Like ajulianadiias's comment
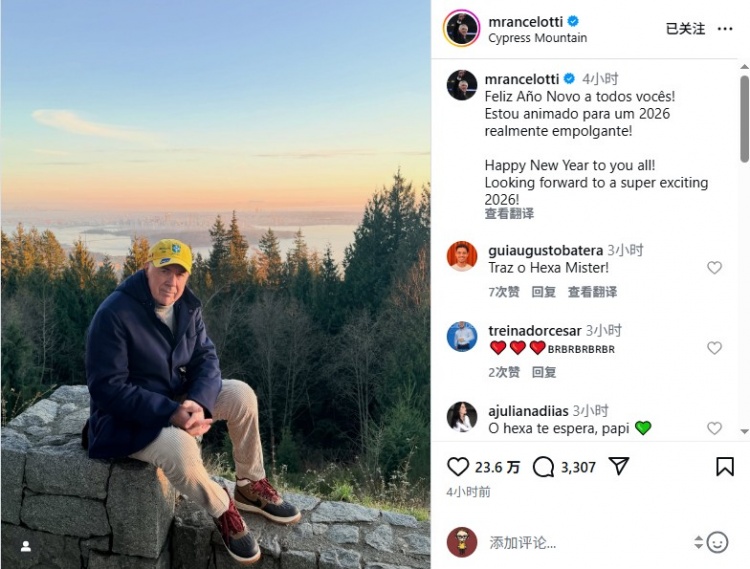750x569 pixels. [714, 428]
